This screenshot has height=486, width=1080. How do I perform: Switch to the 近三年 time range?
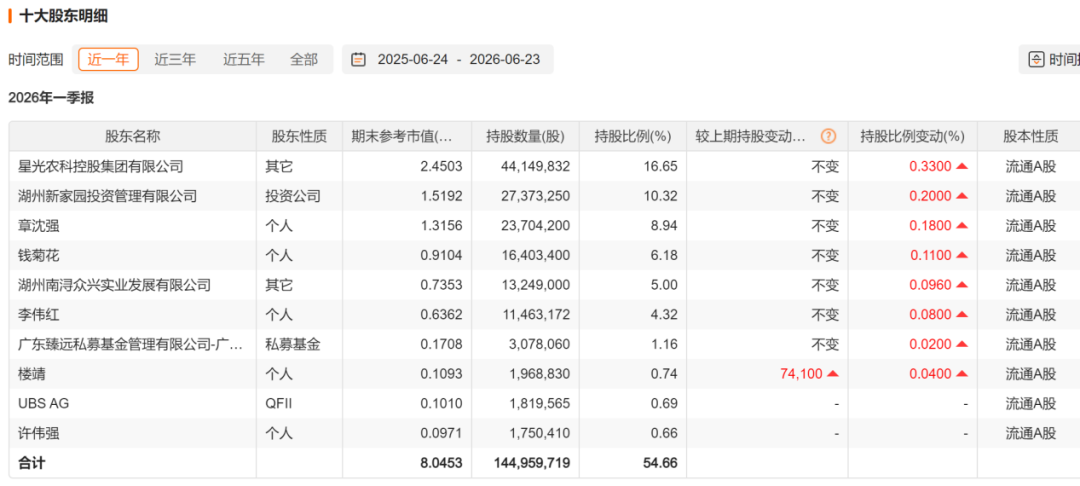[x=175, y=59]
